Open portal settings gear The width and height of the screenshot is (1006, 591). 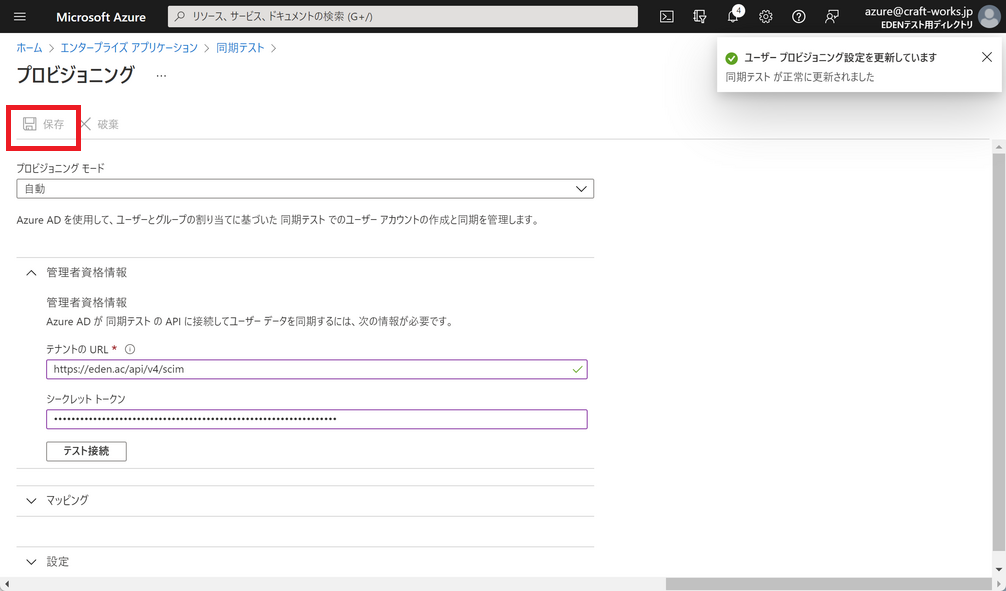tap(765, 17)
